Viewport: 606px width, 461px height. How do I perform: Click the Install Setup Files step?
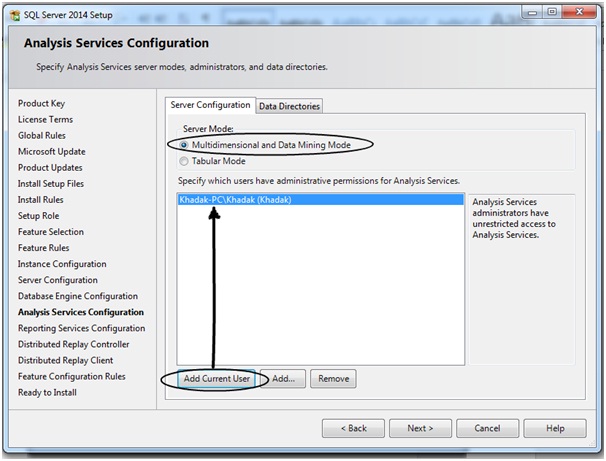pyautogui.click(x=51, y=184)
